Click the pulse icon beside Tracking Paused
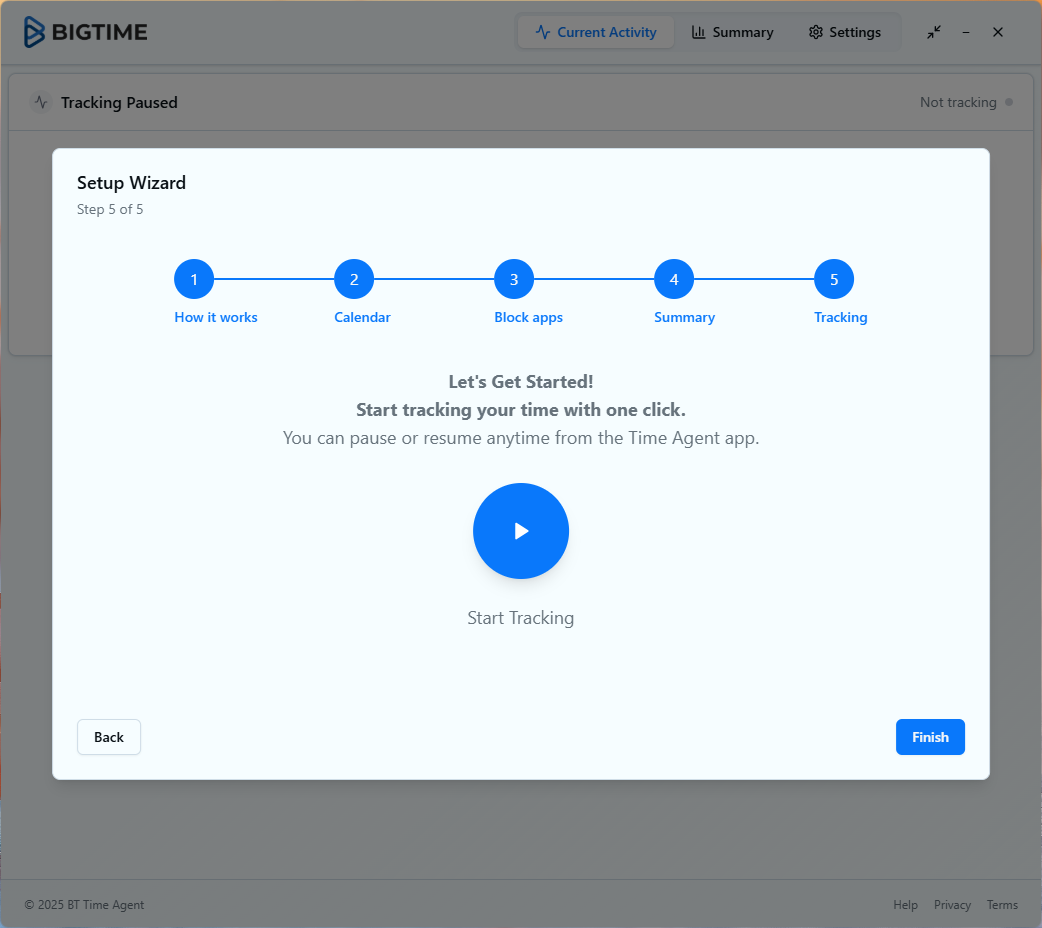The width and height of the screenshot is (1042, 928). coord(41,102)
